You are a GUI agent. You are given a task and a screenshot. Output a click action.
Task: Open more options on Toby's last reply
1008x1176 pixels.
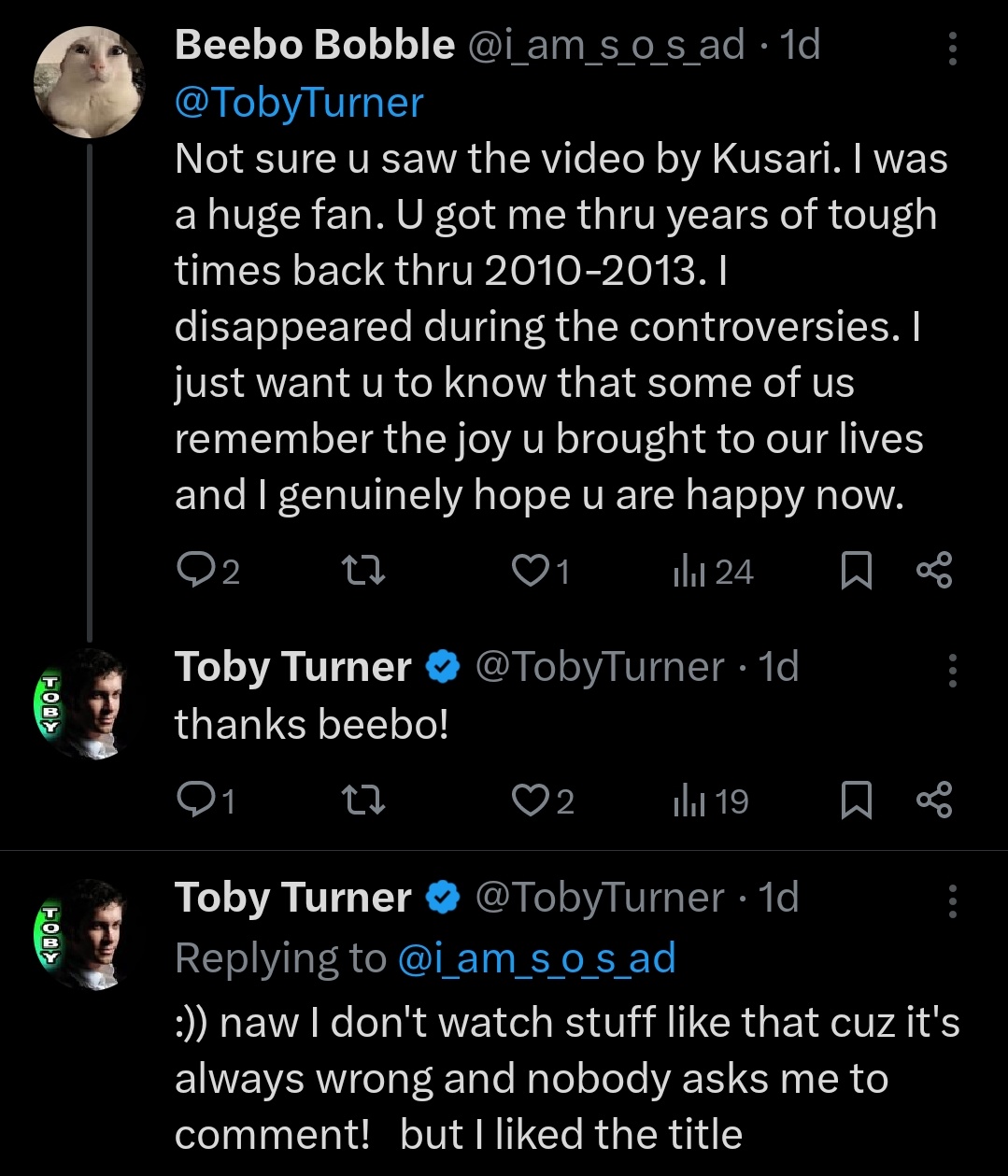(952, 900)
